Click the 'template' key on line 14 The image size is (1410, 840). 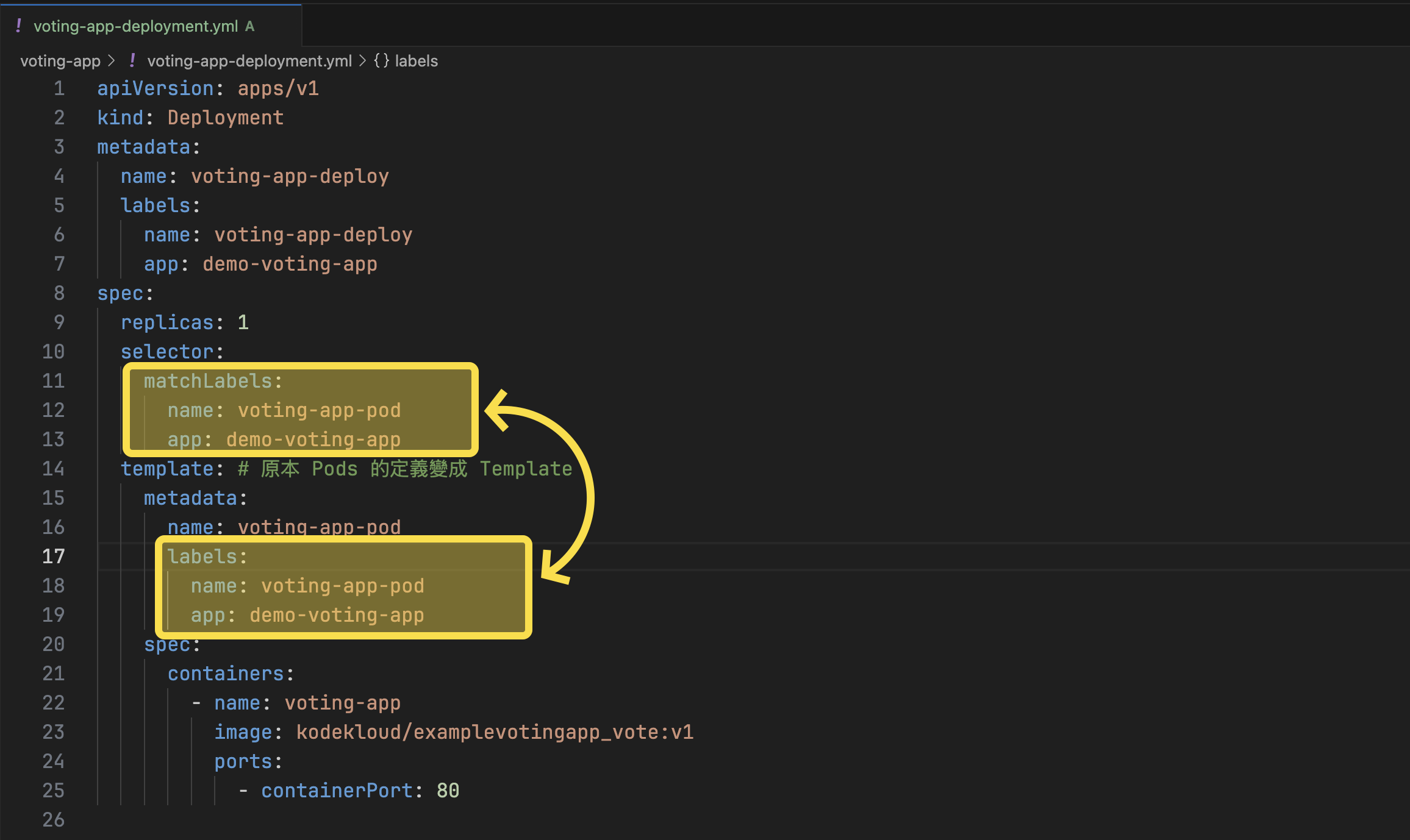[167, 469]
